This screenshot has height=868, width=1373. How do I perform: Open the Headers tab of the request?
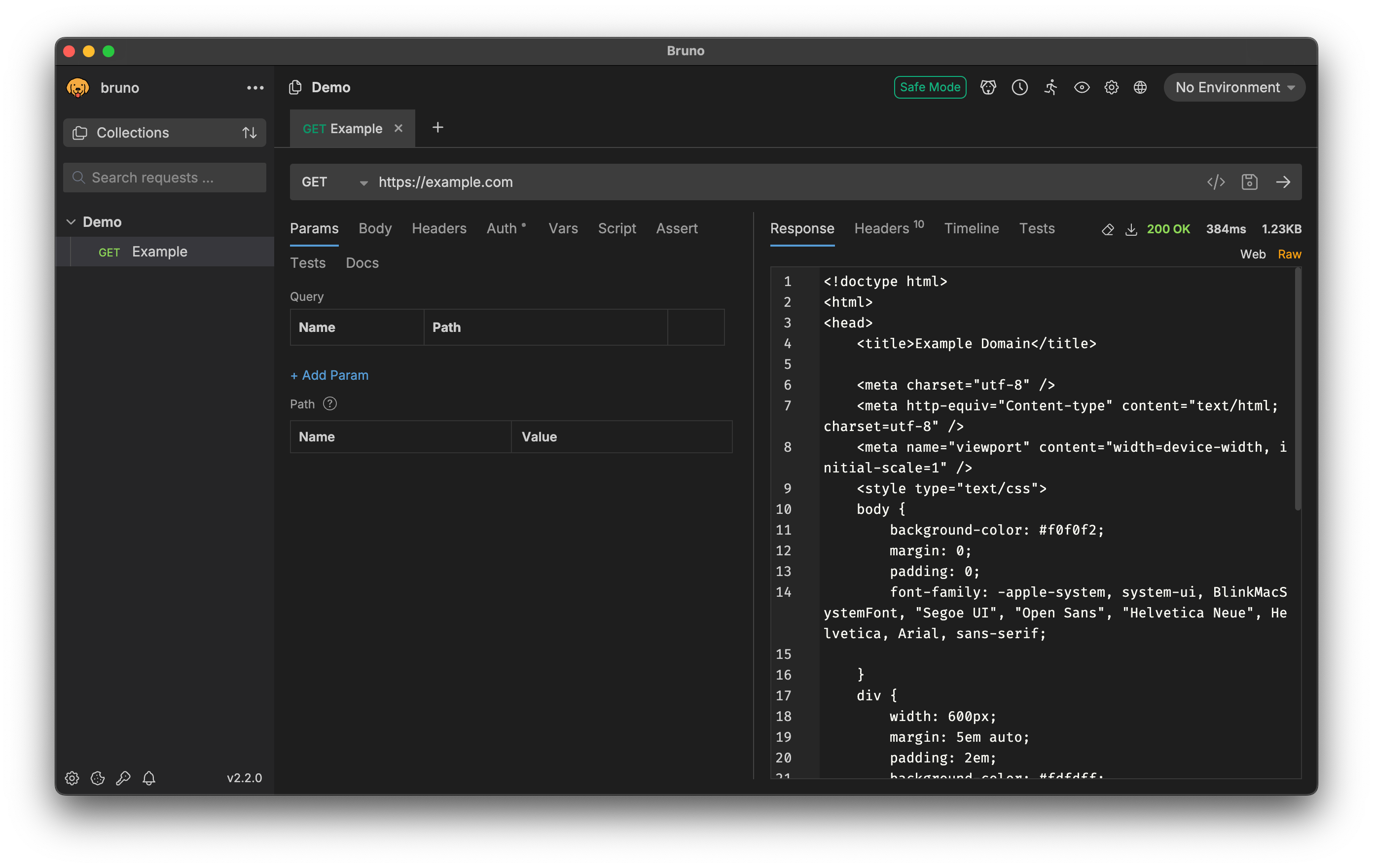(439, 228)
